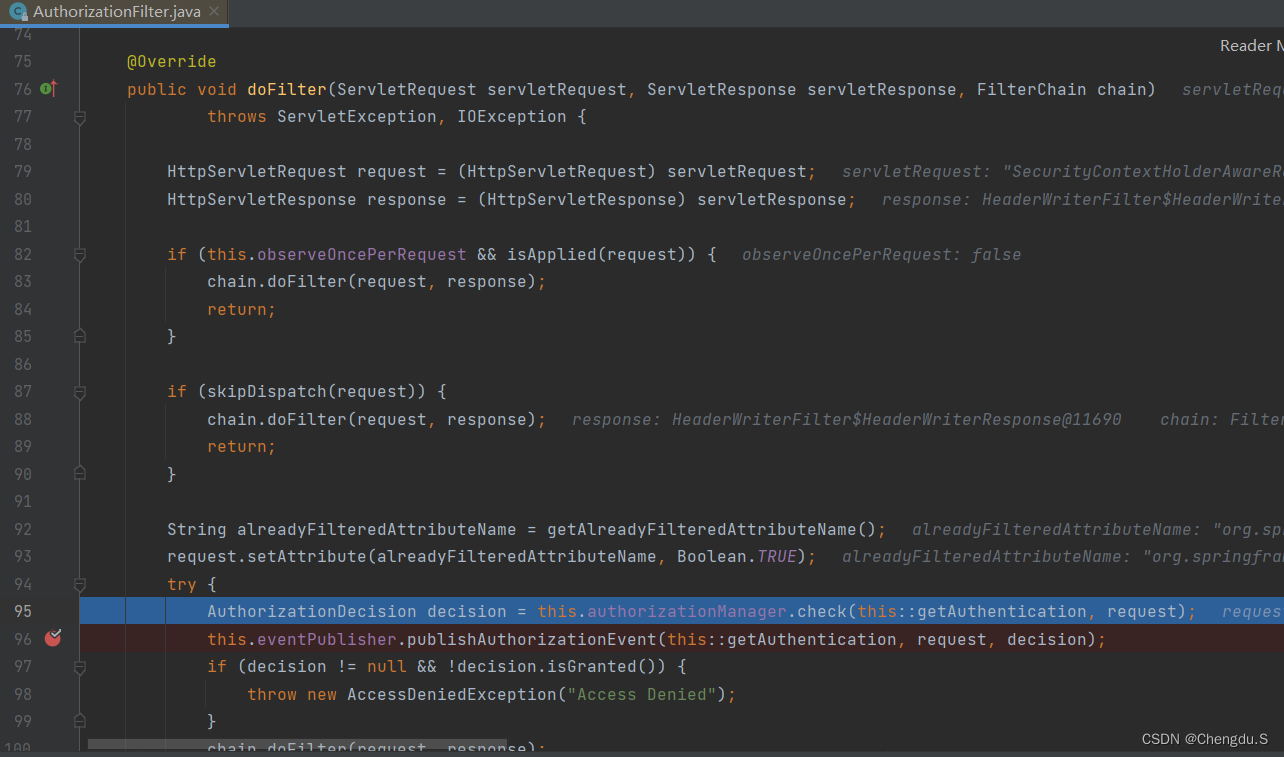Click the horizontal editor scrollbar
The width and height of the screenshot is (1284, 757).
(x=297, y=745)
